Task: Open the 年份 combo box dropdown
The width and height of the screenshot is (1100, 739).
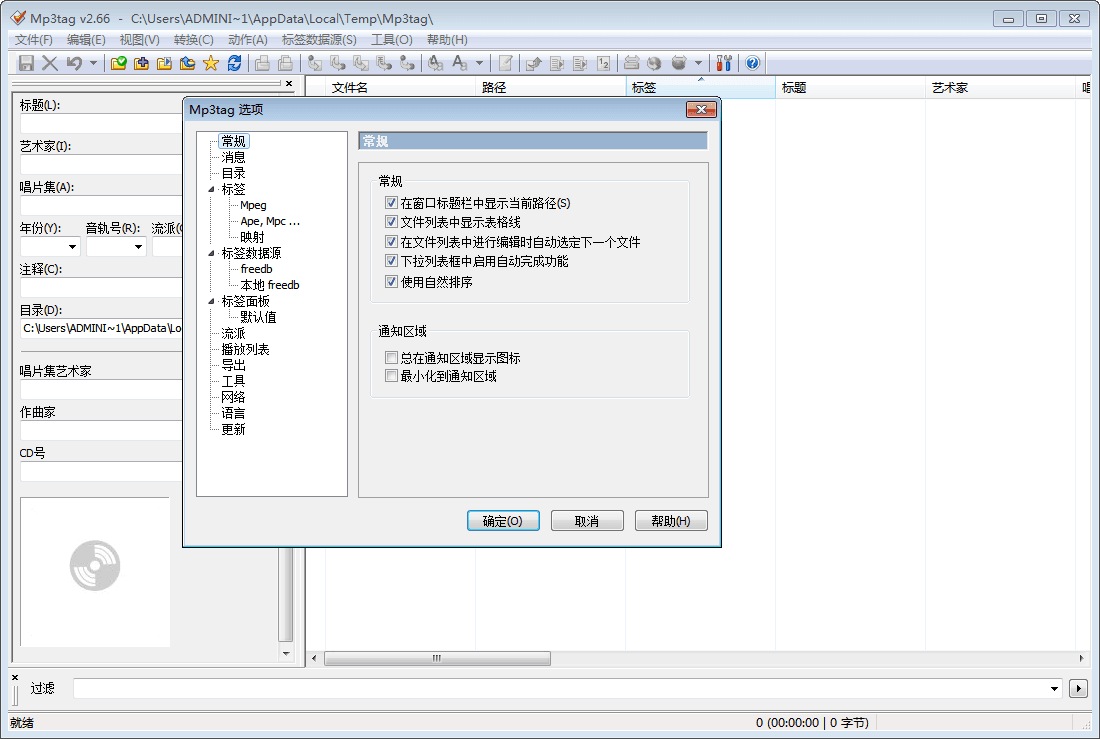Action: click(72, 247)
